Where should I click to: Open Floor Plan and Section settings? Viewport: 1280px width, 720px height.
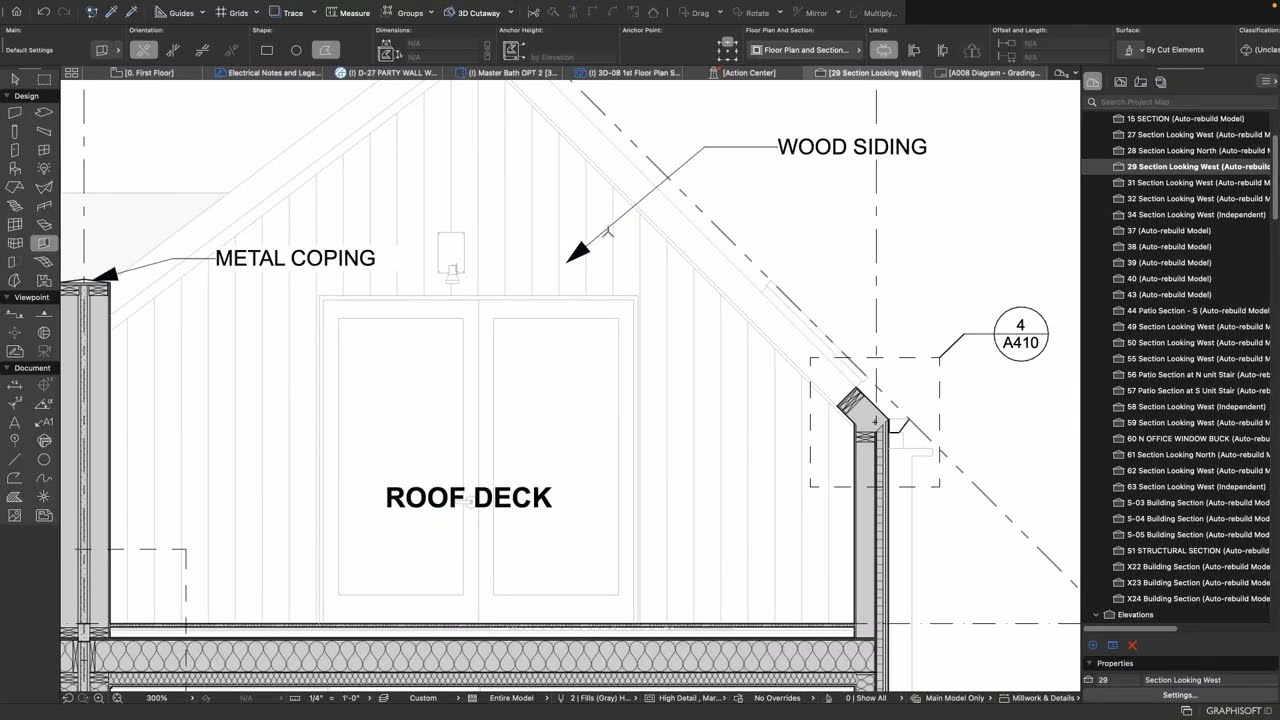(x=805, y=50)
